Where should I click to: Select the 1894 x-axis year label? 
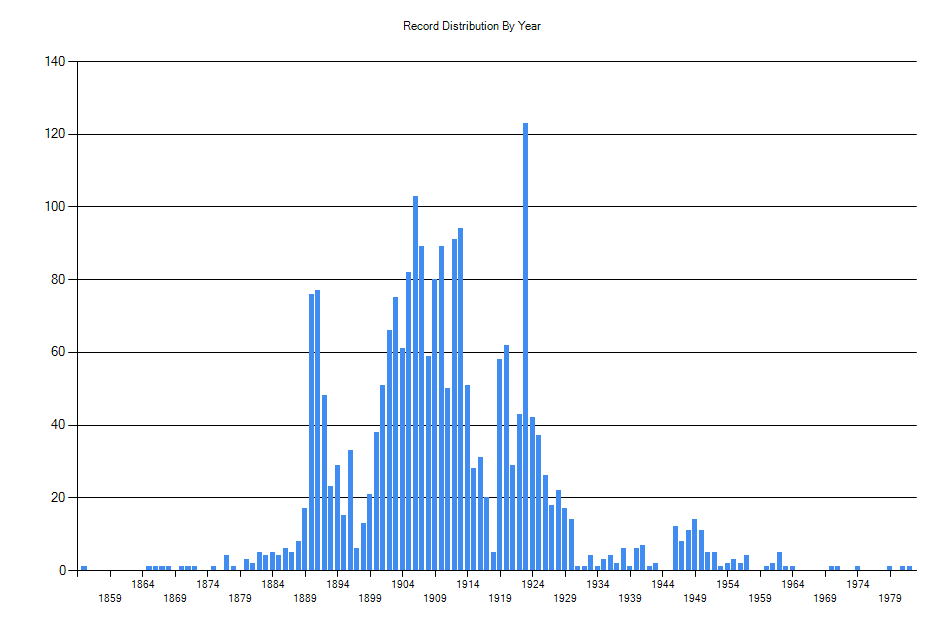(x=338, y=584)
